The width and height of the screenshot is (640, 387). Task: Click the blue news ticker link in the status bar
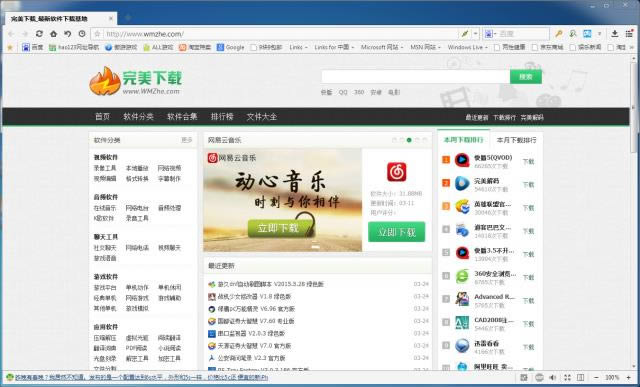coord(141,378)
